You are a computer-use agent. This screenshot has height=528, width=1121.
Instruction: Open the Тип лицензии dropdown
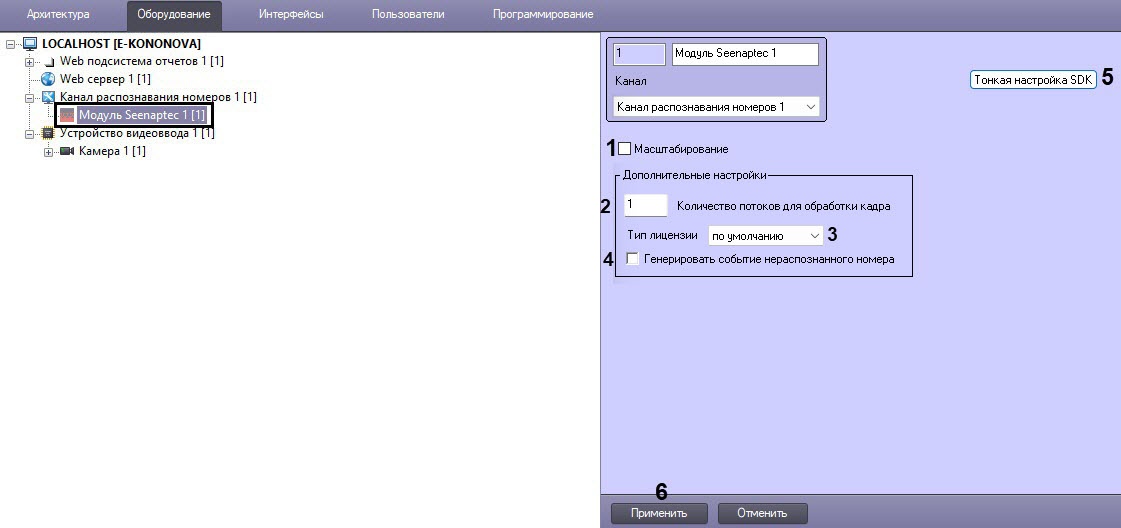766,236
